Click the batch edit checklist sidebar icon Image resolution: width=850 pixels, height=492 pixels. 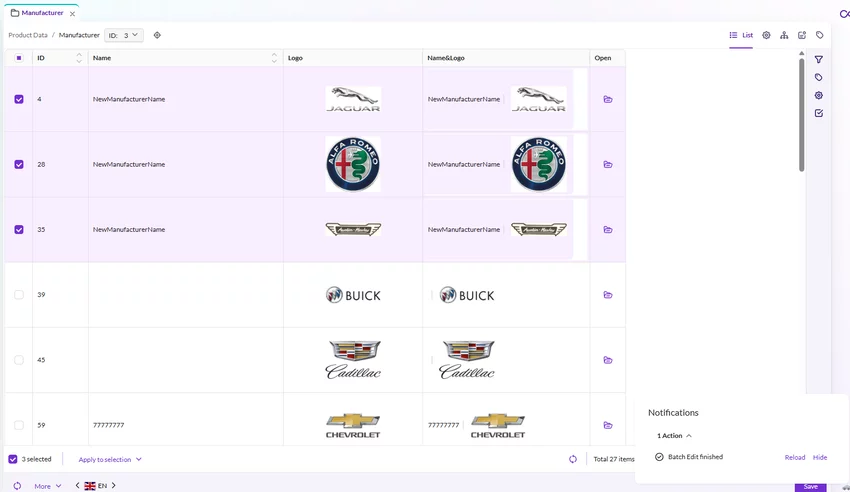point(819,113)
